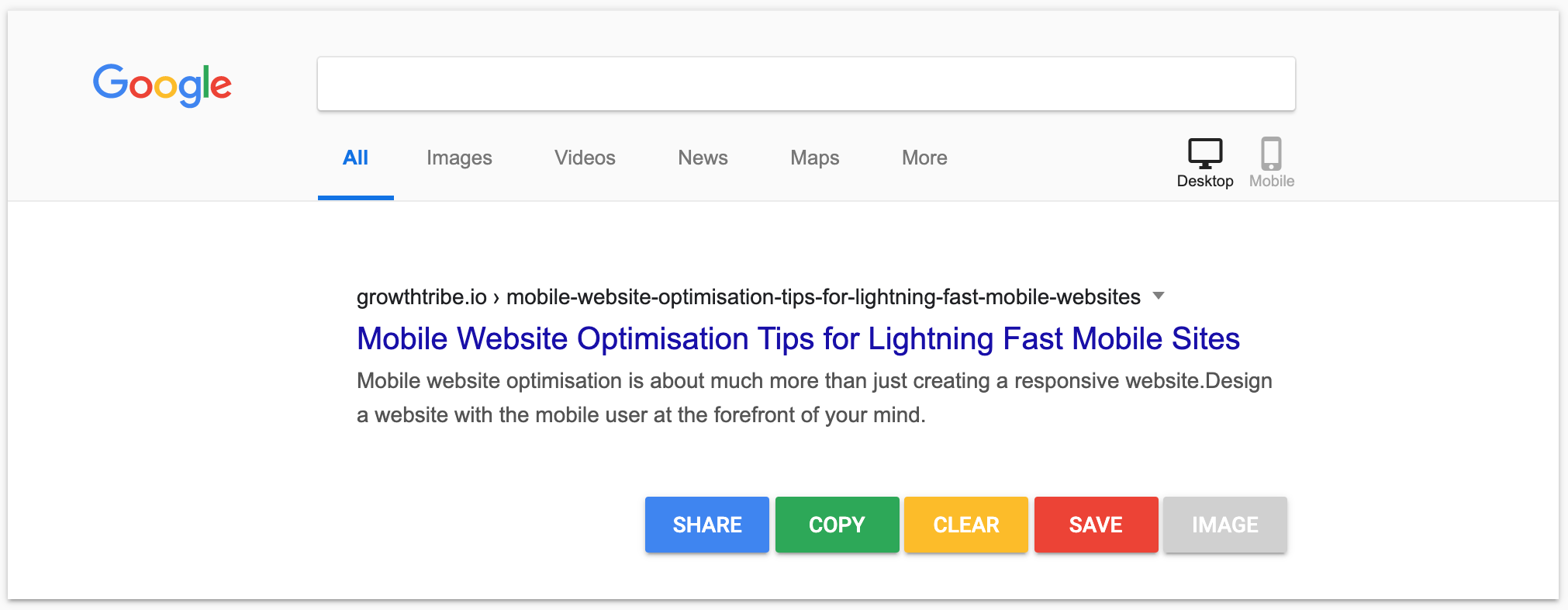
Task: Click the blue SHARE button
Action: point(707,525)
